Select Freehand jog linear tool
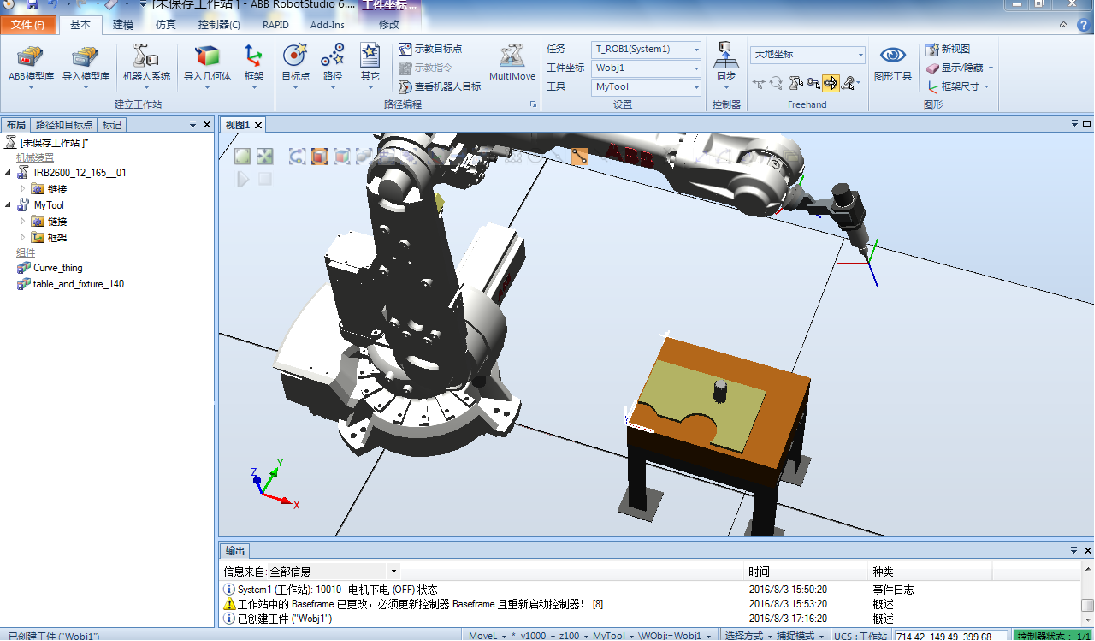The image size is (1095, 641). click(x=813, y=84)
